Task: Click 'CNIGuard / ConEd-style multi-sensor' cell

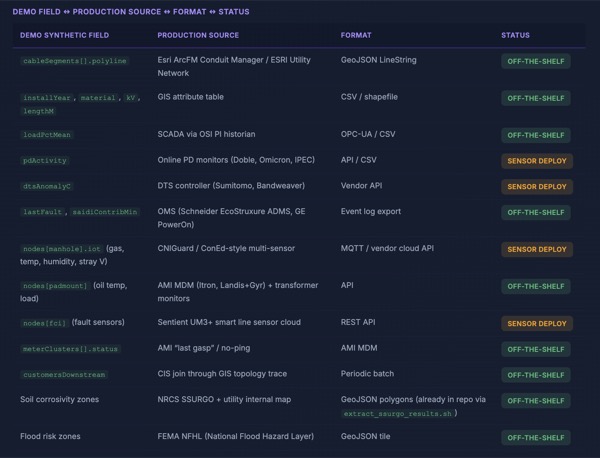Action: 226,248
